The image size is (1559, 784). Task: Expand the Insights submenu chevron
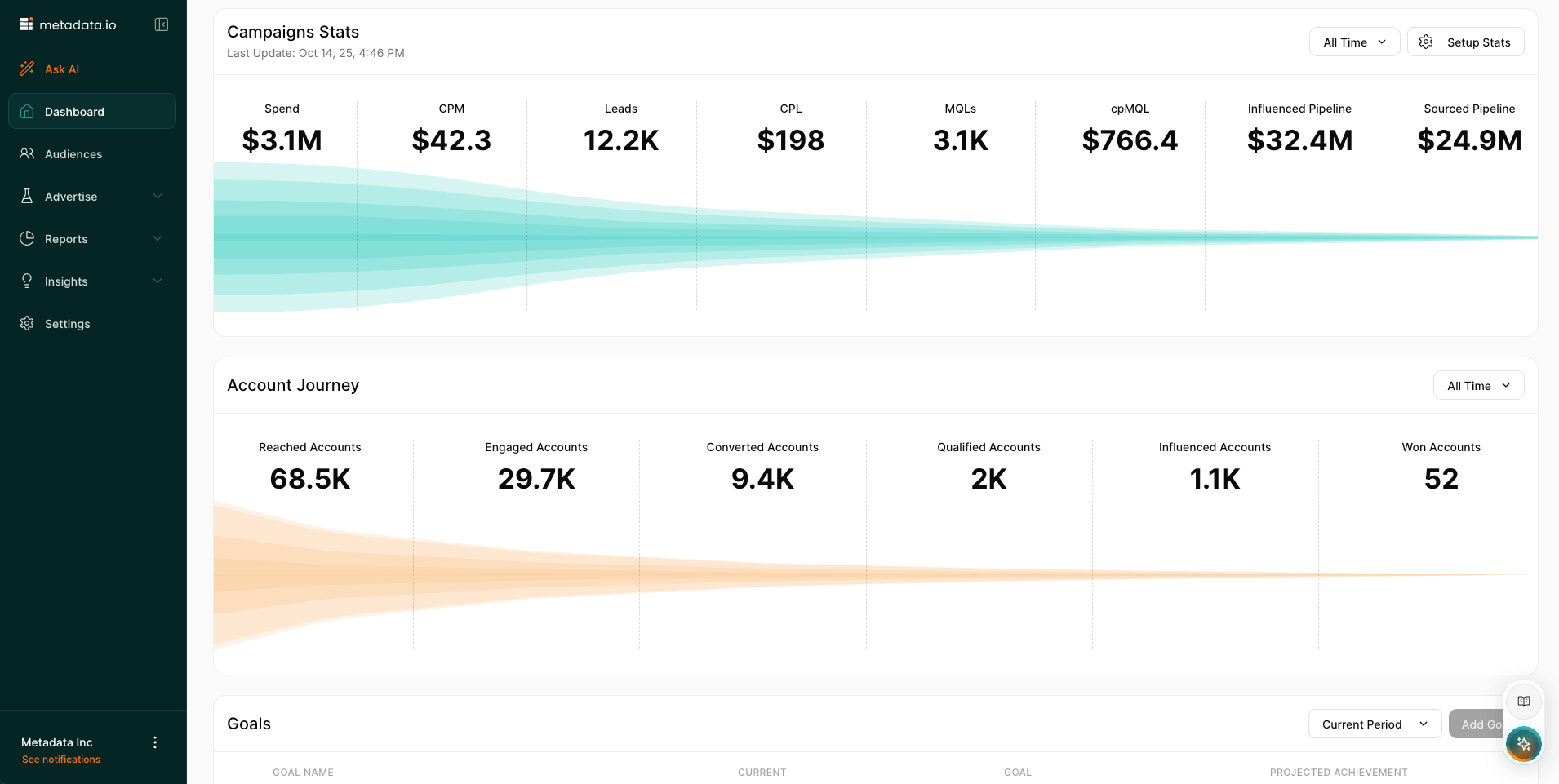[158, 281]
